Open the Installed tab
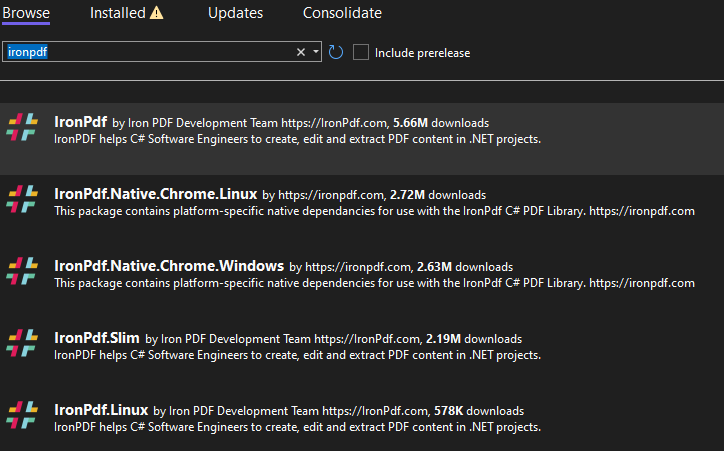The height and width of the screenshot is (451, 724). (117, 13)
